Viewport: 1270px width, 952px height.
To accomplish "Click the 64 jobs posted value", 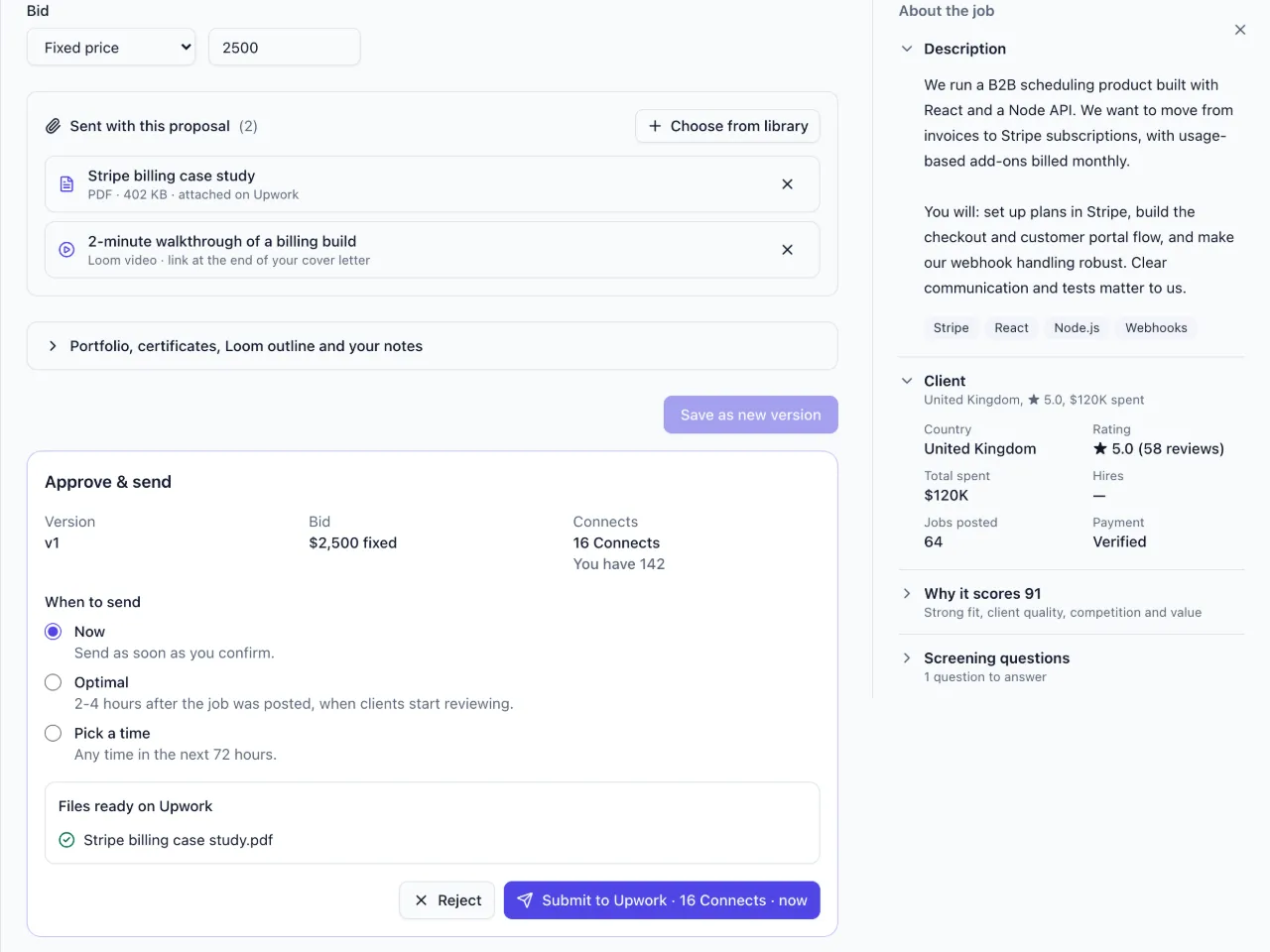I will click(934, 541).
